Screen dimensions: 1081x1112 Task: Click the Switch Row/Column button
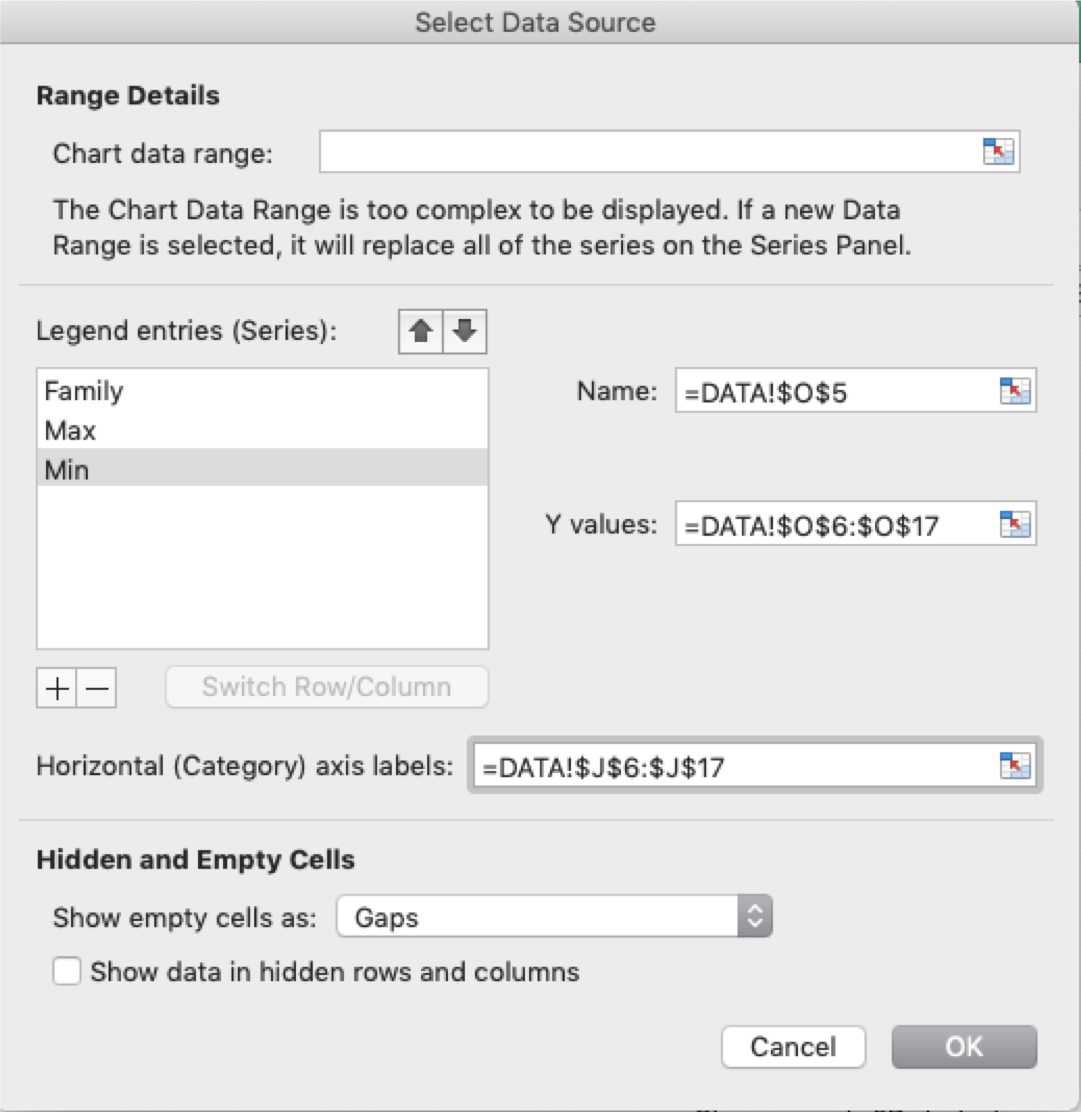tap(326, 687)
